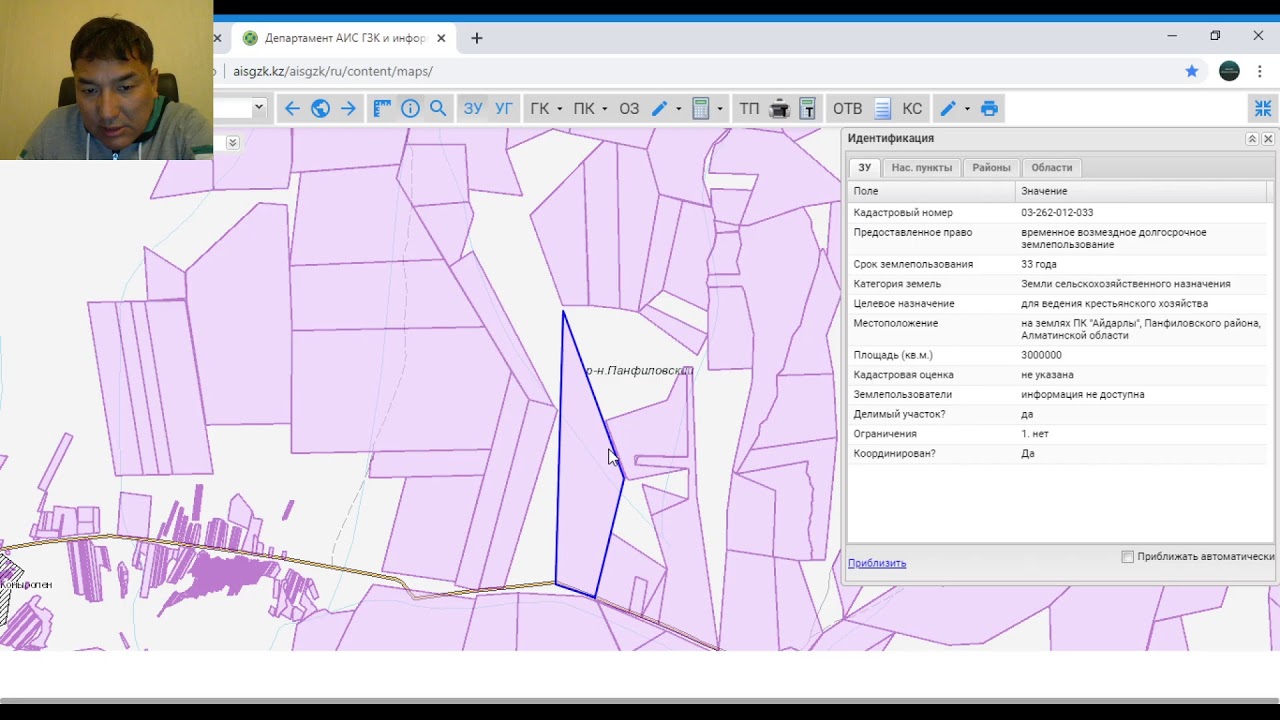
Task: Click the ОТВ toolbar button
Action: [x=847, y=109]
